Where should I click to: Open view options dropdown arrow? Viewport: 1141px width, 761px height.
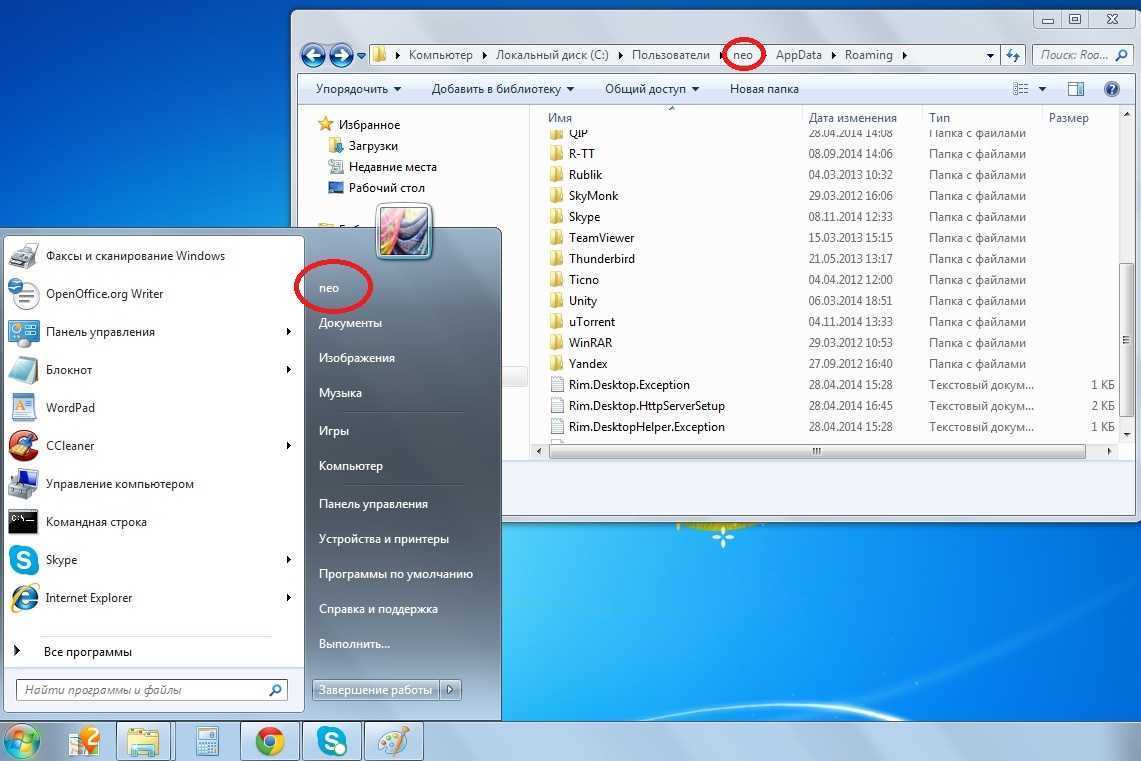[1042, 89]
